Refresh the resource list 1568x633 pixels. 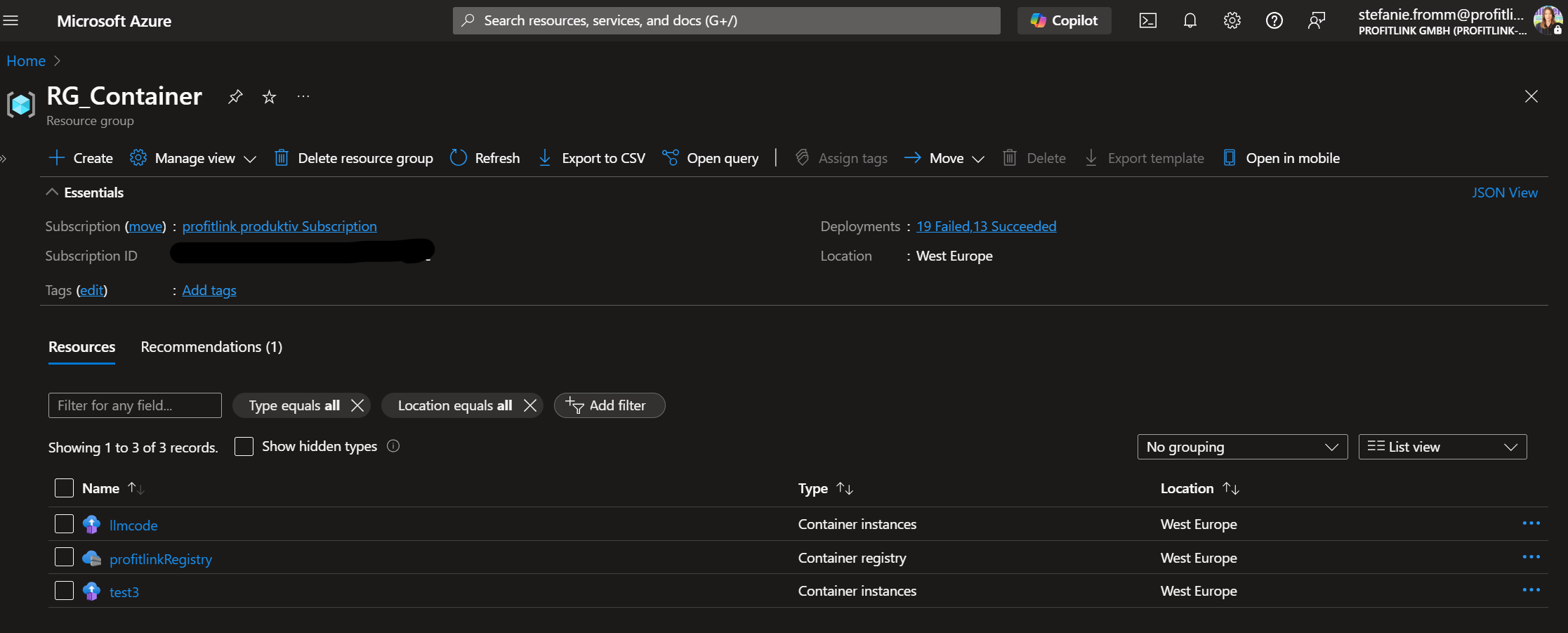pos(485,158)
